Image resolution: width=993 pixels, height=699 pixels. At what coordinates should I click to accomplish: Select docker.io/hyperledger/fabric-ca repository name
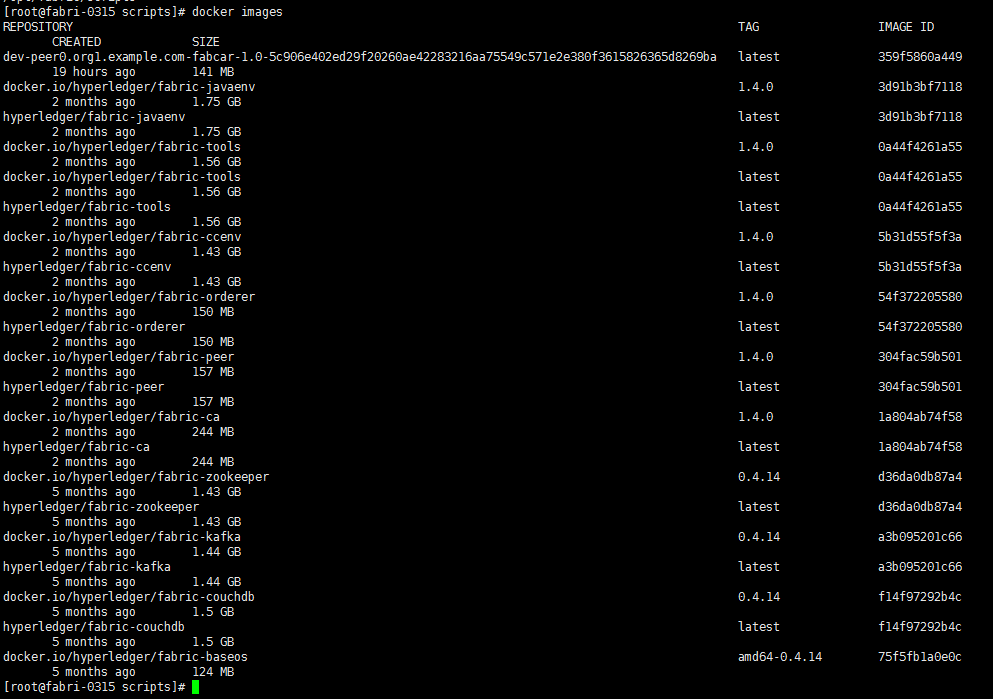pyautogui.click(x=111, y=417)
